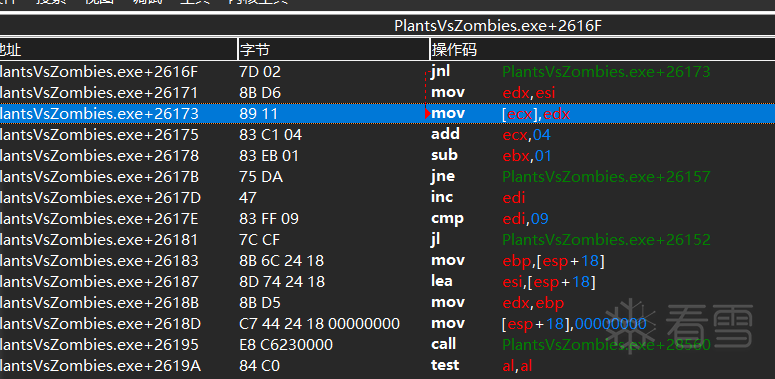Select the sub ebx,01 instruction row

click(388, 156)
